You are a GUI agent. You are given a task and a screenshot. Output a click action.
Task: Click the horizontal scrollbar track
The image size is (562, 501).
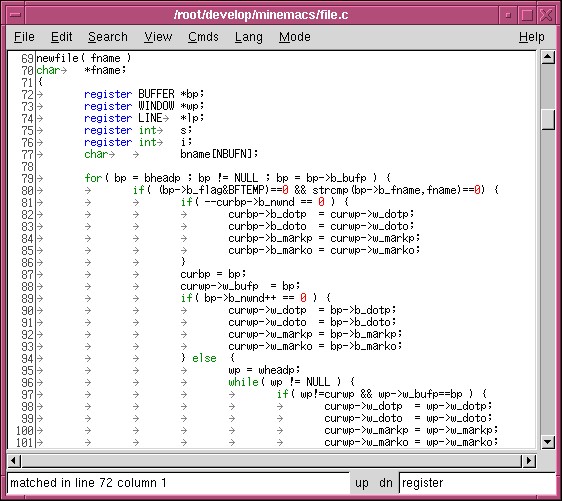[x=272, y=460]
